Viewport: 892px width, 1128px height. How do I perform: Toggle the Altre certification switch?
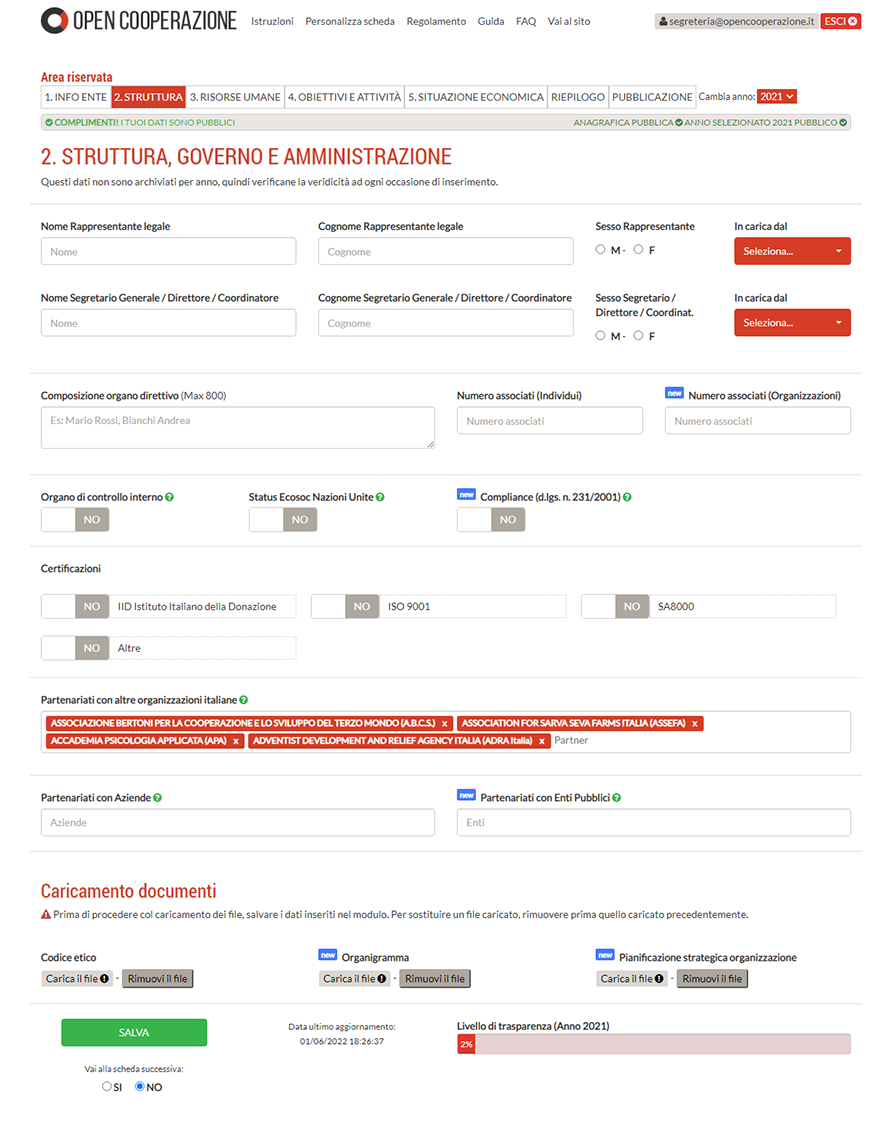click(75, 648)
